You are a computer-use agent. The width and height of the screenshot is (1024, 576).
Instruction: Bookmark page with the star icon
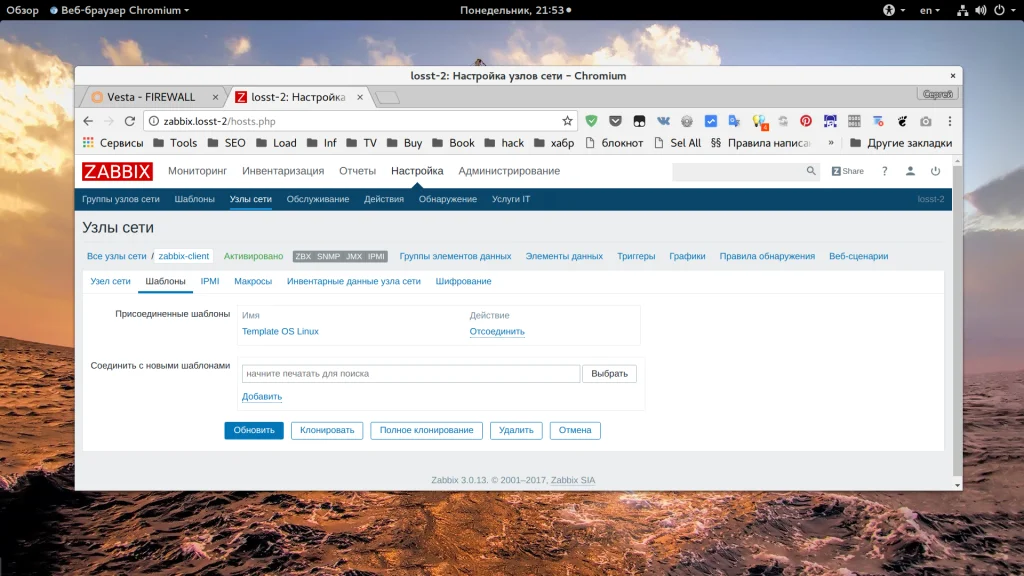point(567,121)
